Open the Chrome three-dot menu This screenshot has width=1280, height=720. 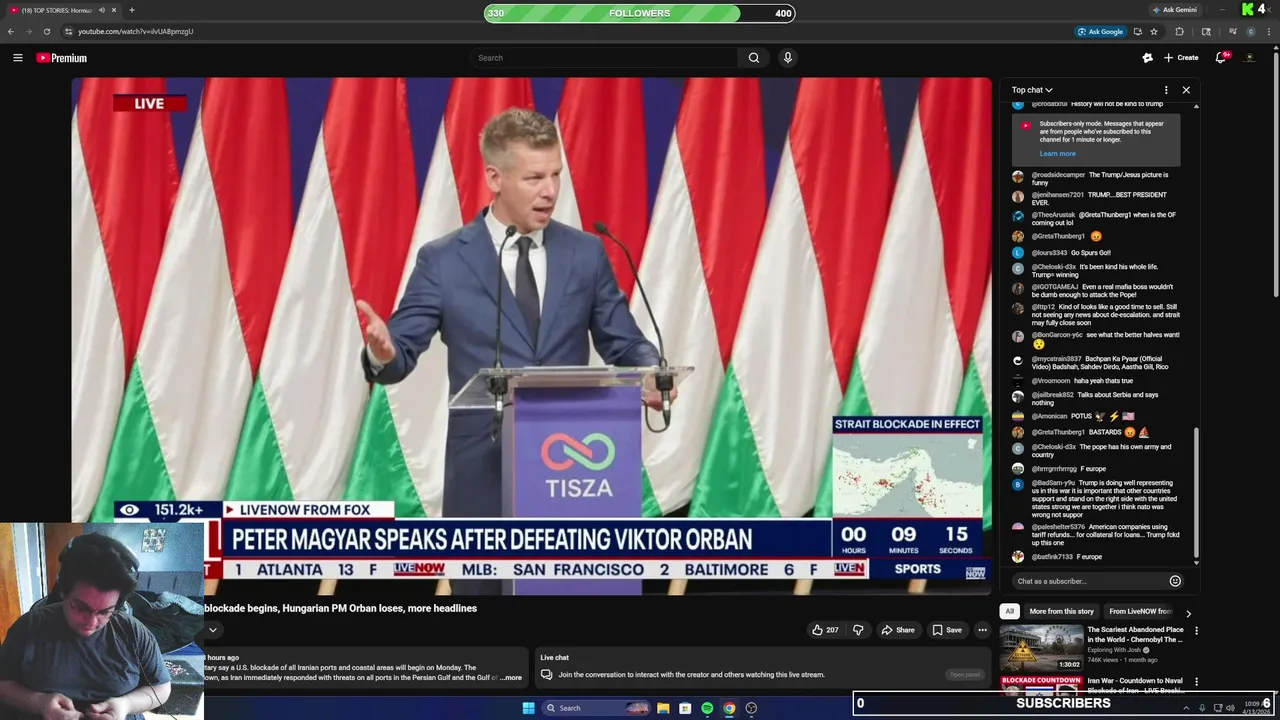pos(1269,31)
